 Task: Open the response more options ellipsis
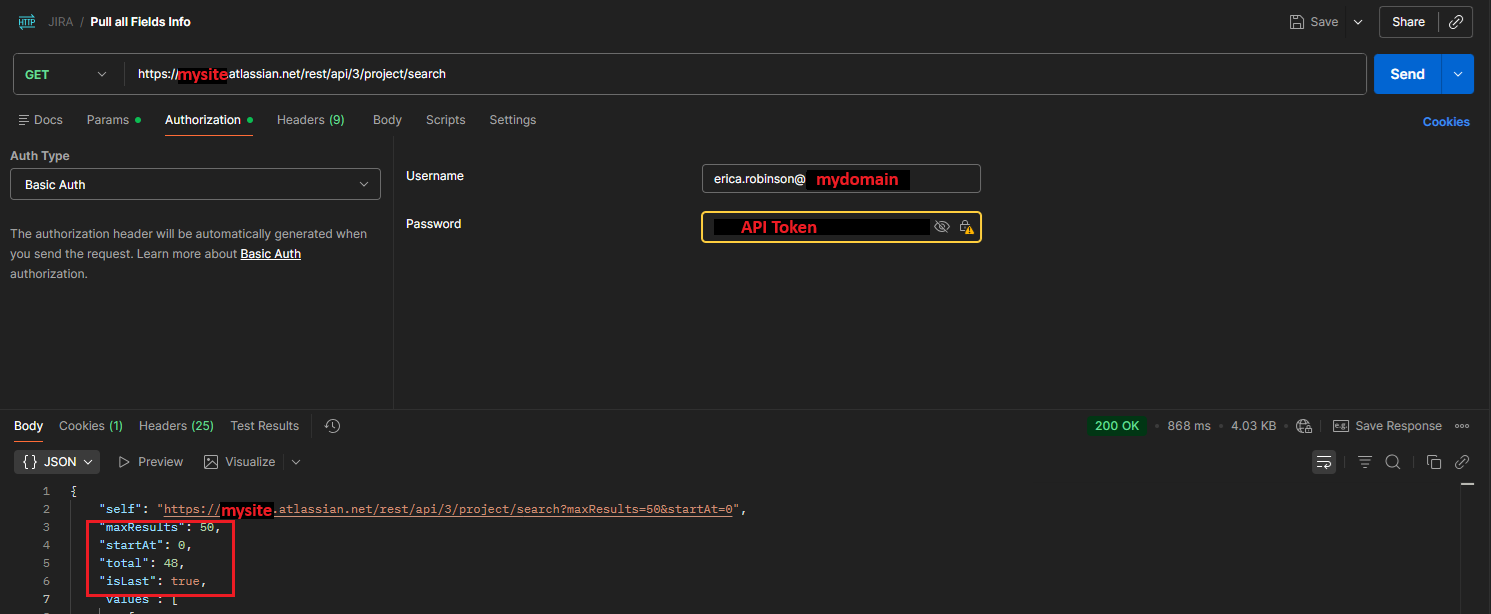1462,426
